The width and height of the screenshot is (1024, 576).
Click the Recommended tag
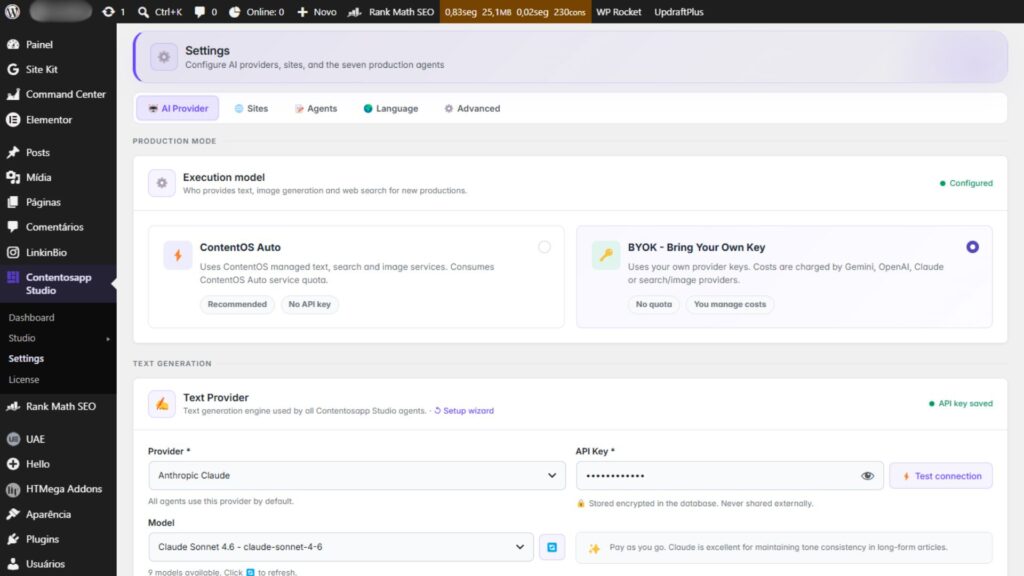click(237, 304)
